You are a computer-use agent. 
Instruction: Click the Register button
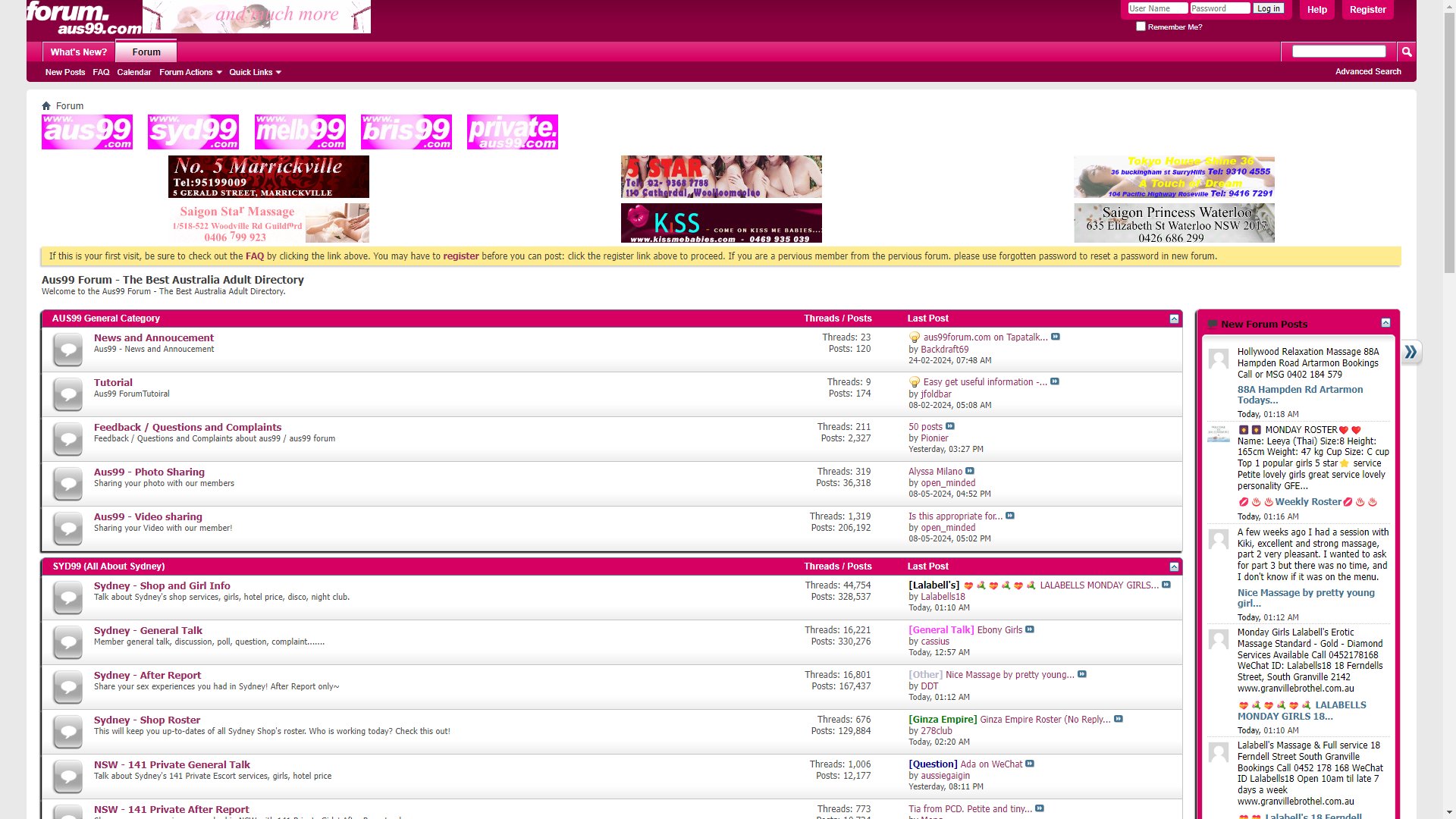(1367, 9)
